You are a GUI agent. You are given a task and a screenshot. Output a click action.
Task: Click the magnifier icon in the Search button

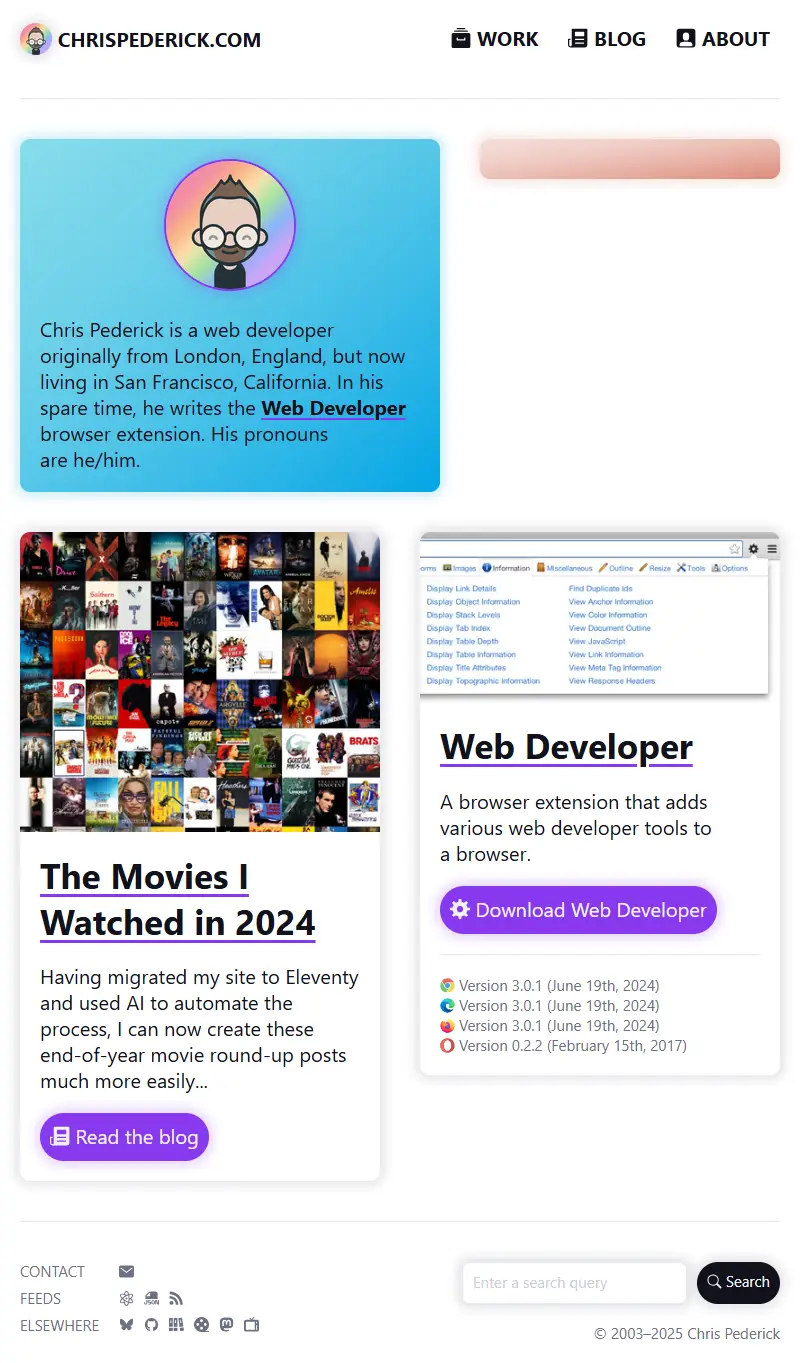[x=714, y=1282]
